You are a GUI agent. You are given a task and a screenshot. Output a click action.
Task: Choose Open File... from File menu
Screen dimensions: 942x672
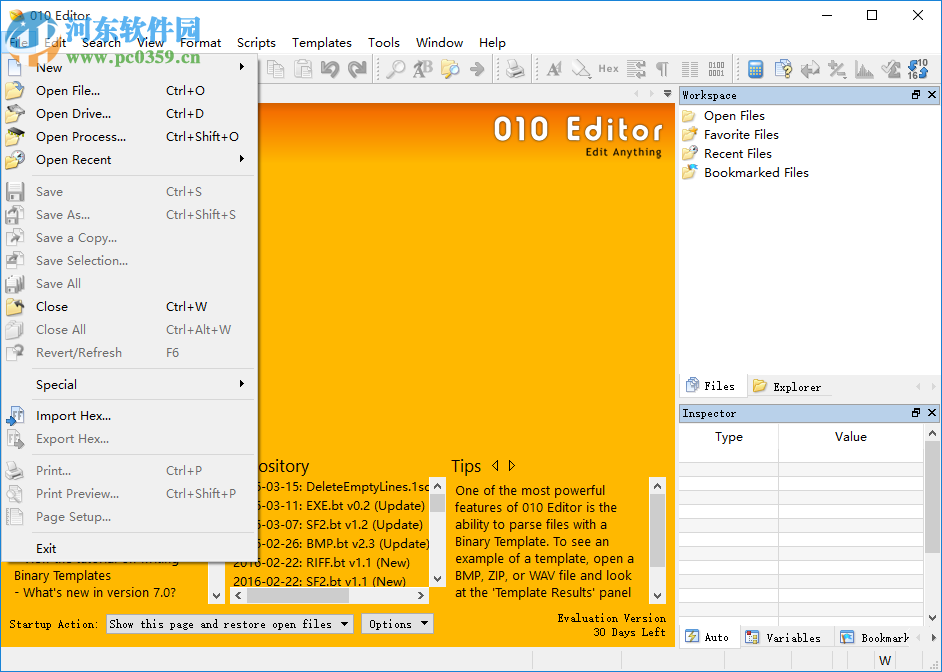point(129,91)
